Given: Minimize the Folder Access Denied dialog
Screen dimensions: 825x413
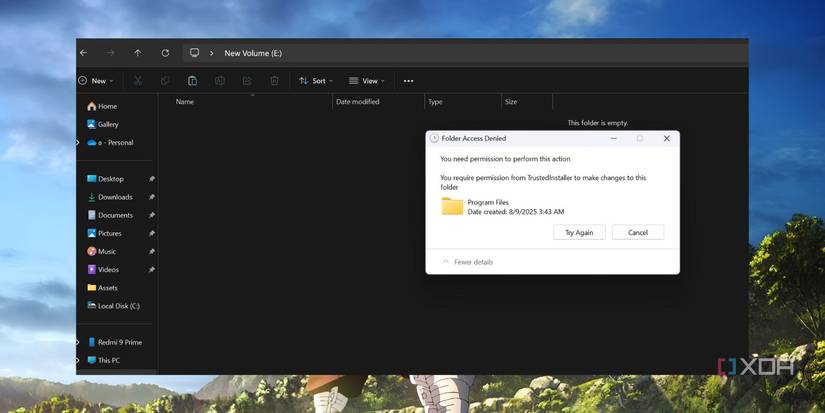Looking at the screenshot, I should pos(613,138).
